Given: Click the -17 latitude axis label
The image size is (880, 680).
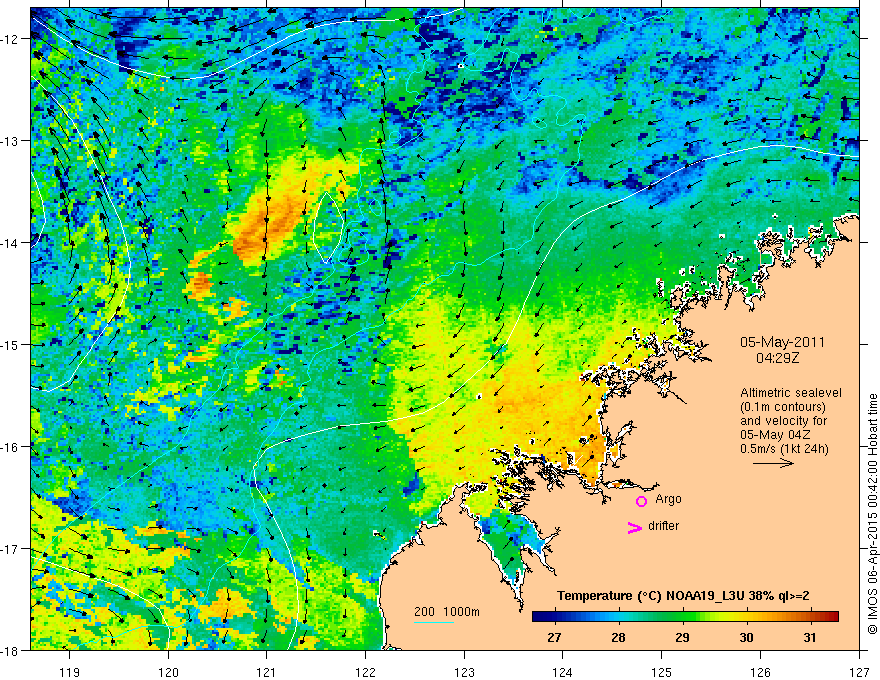Looking at the screenshot, I should click(x=11, y=549).
